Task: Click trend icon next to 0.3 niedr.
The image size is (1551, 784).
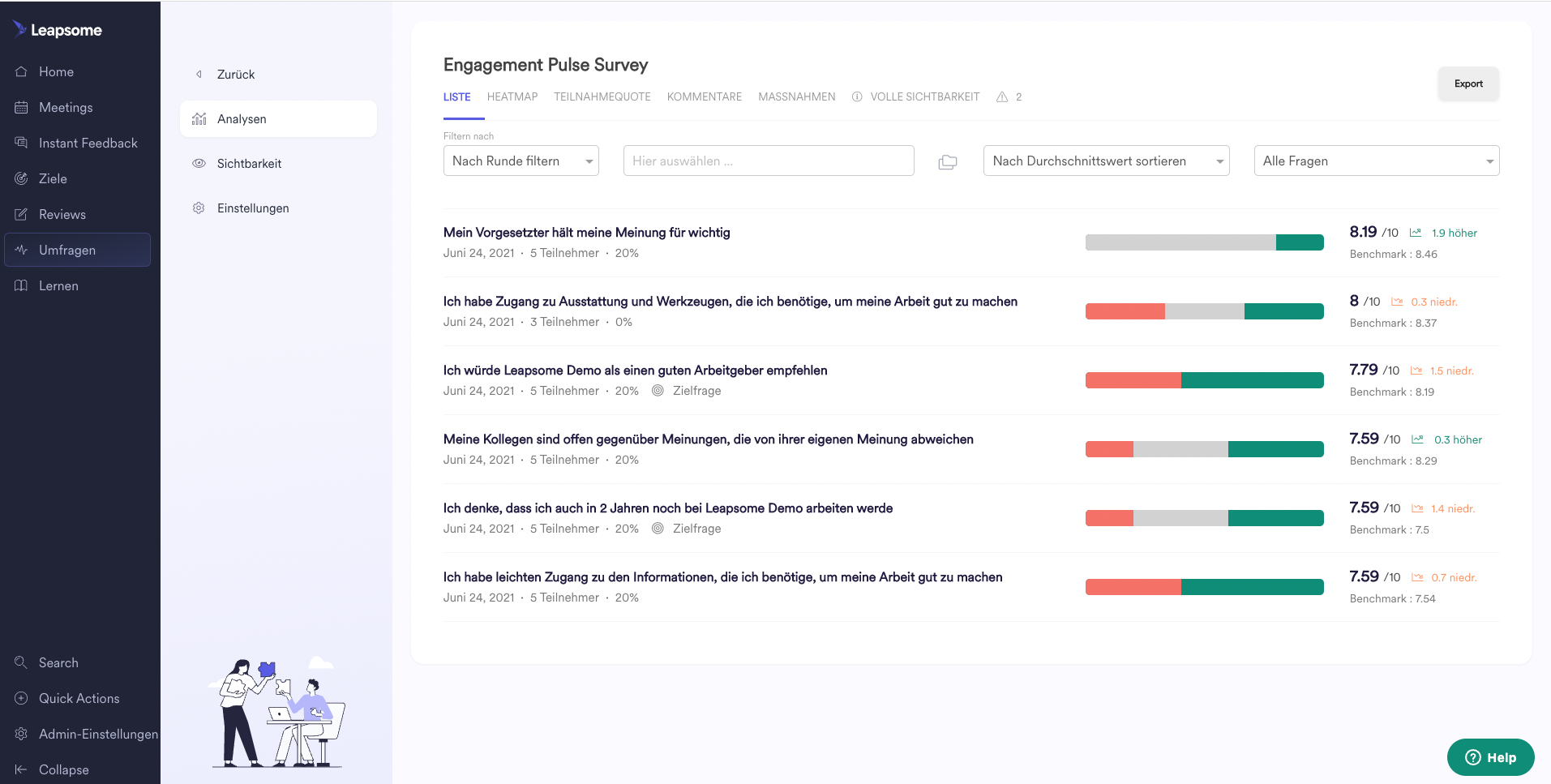Action: pyautogui.click(x=1397, y=302)
